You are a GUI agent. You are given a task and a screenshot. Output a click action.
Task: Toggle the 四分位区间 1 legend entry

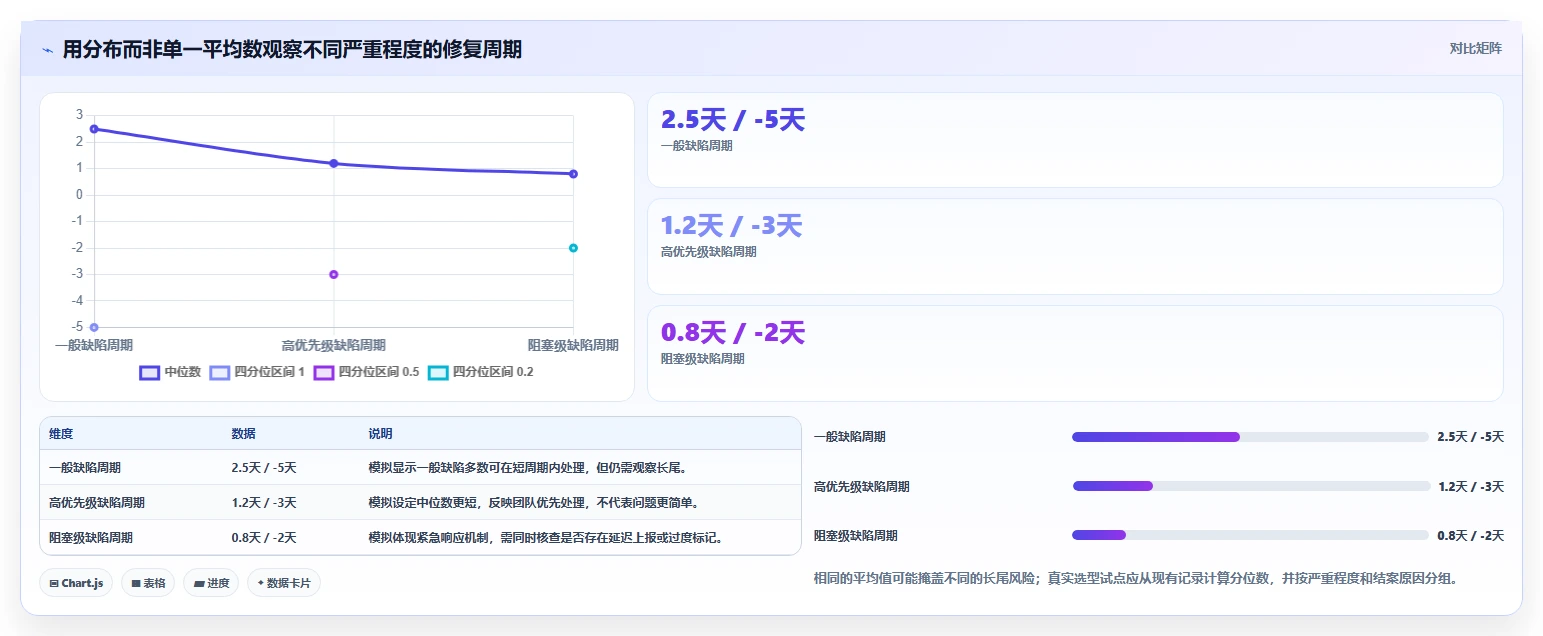[x=257, y=372]
